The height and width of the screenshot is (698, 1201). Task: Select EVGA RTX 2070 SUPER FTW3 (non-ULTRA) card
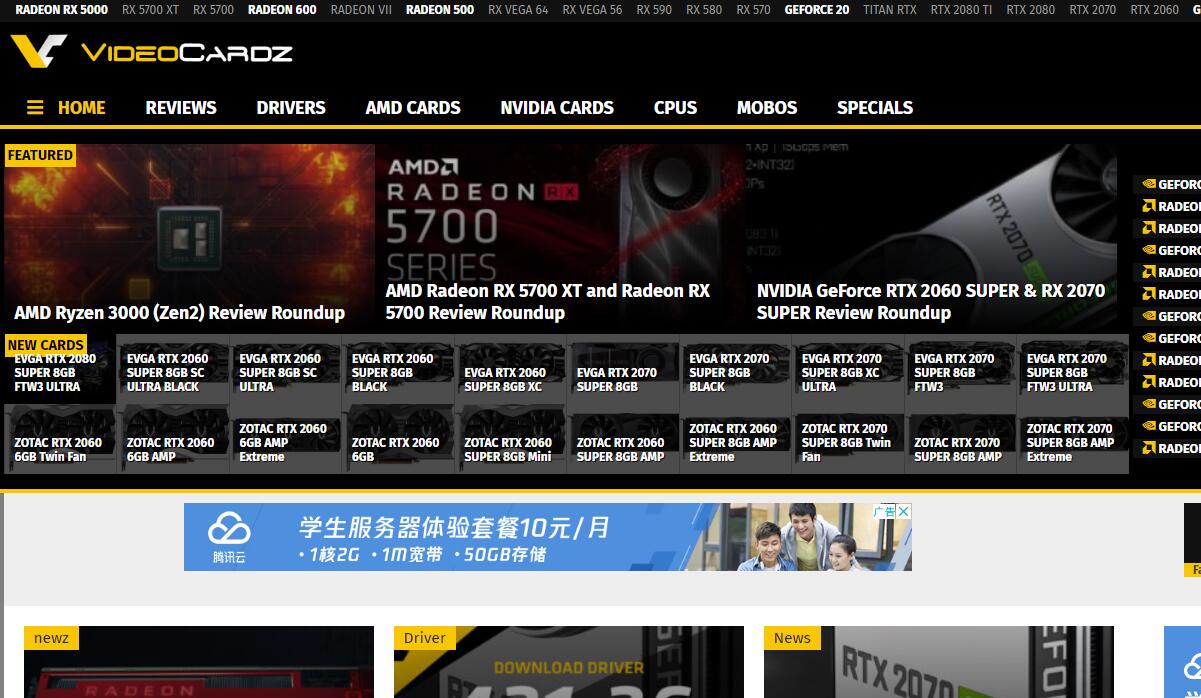[960, 369]
